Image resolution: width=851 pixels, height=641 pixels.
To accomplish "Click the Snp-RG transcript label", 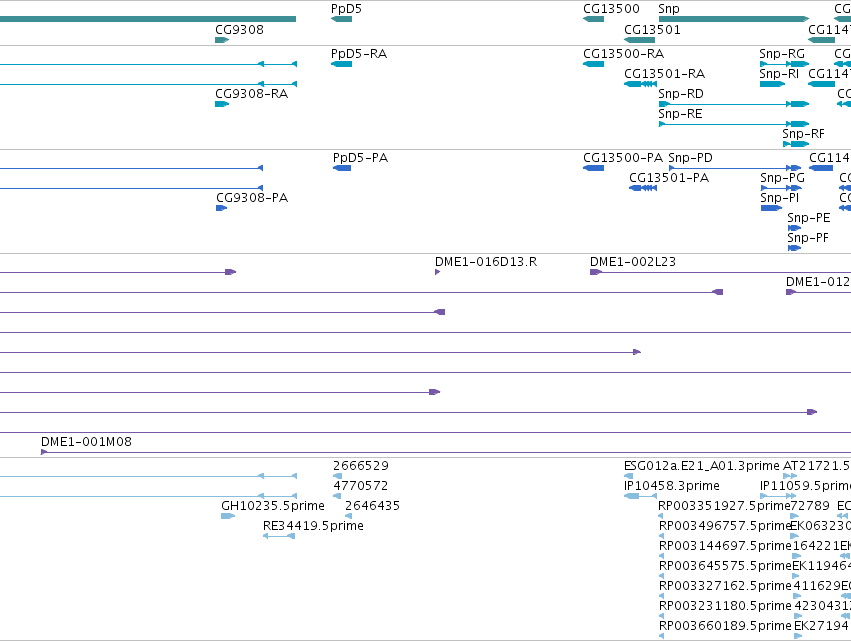I will (x=782, y=54).
